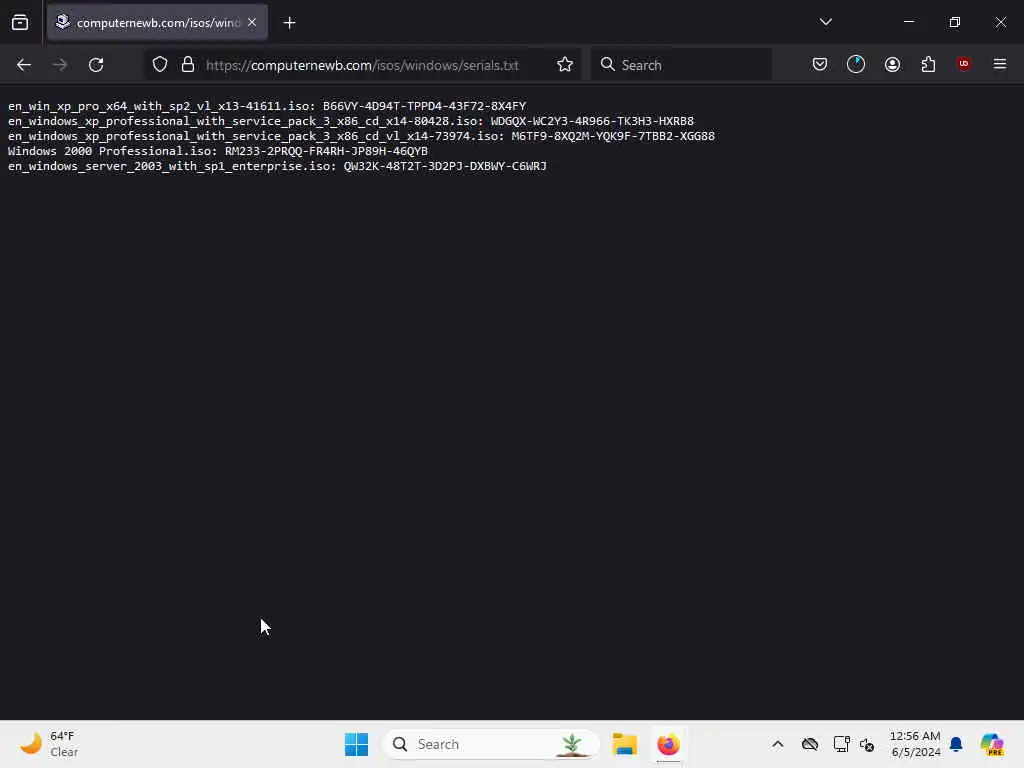This screenshot has height=768, width=1024.
Task: Click the en_win_xp_pro_x64 serial line
Action: pos(267,106)
